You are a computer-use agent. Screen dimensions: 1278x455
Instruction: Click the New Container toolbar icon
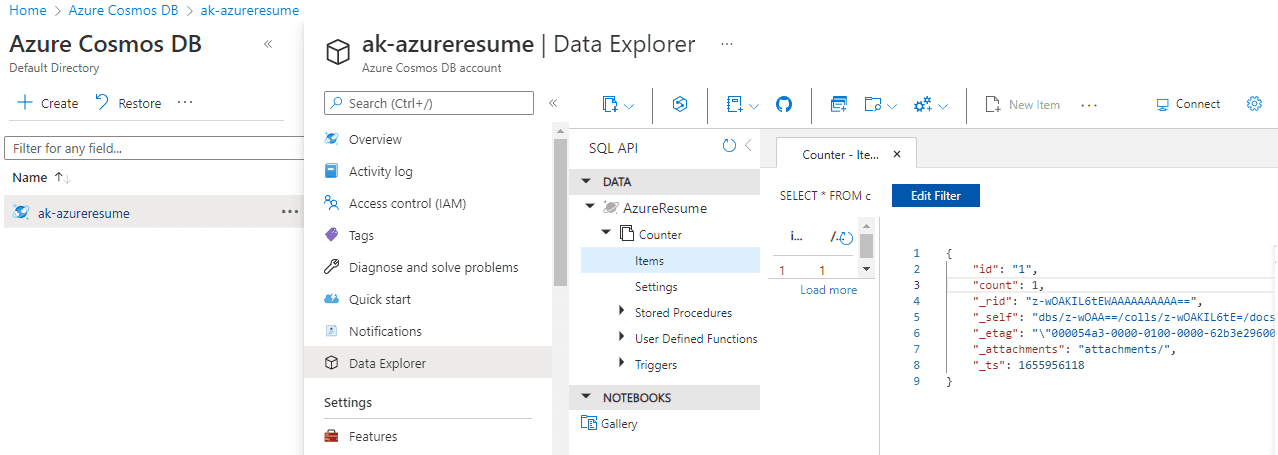coord(610,104)
